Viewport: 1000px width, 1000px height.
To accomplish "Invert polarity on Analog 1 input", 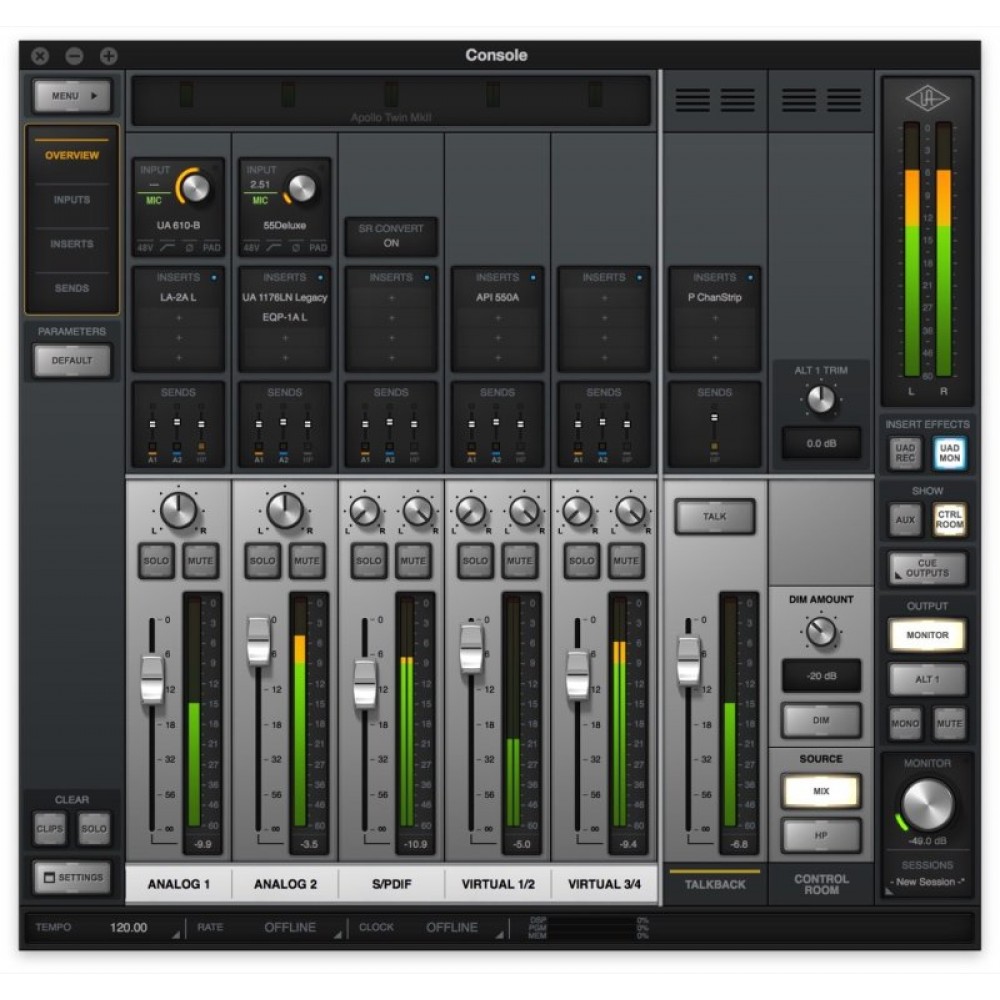I will (x=189, y=247).
